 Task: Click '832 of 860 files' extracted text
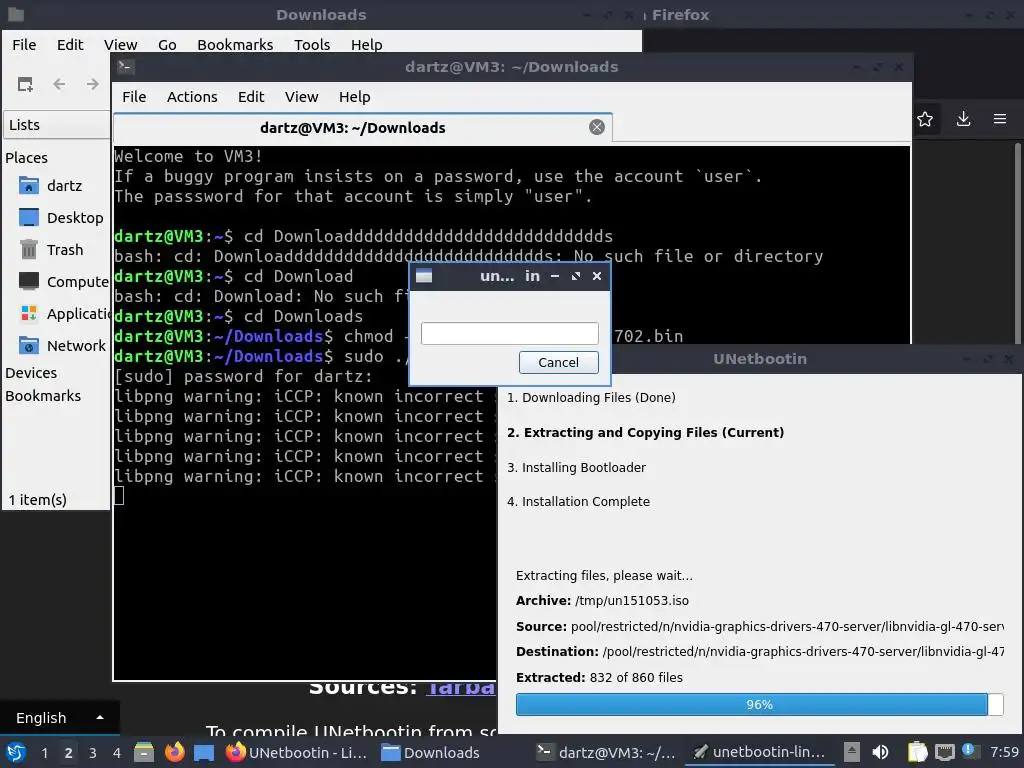click(x=636, y=677)
